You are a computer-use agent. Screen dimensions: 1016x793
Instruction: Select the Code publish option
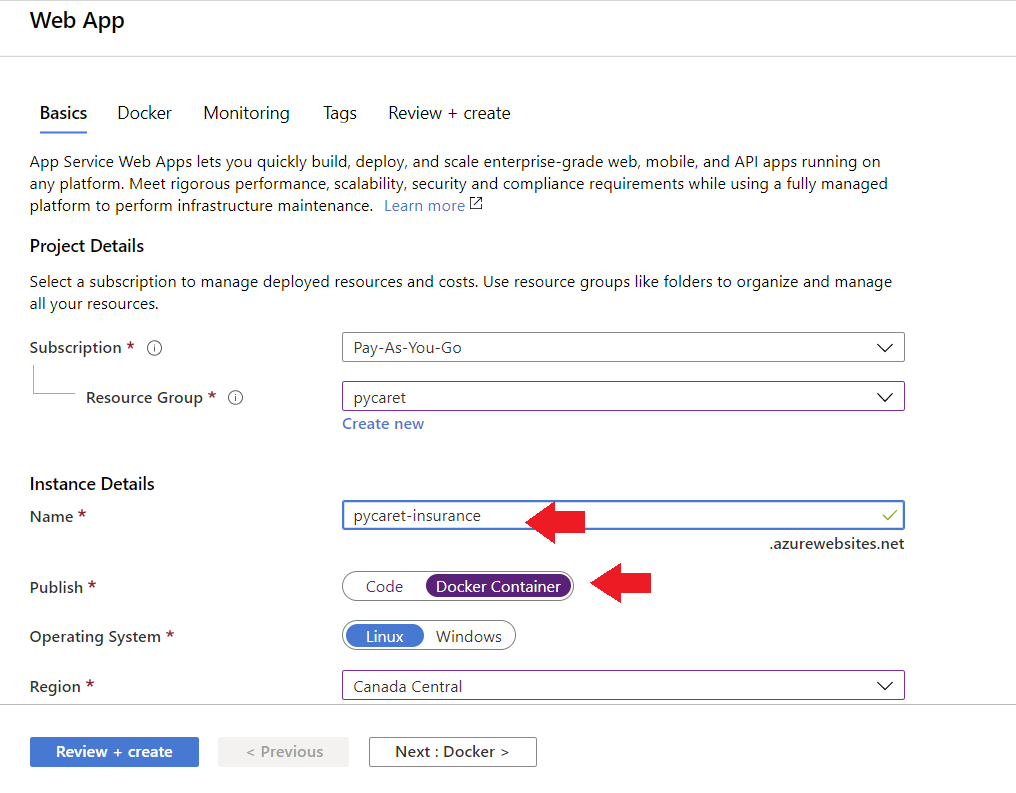pyautogui.click(x=384, y=586)
